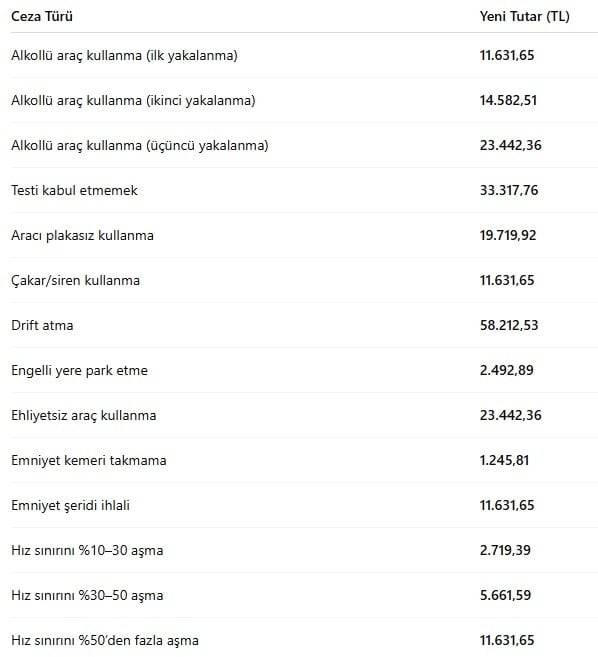The height and width of the screenshot is (657, 598).
Task: Click the Hız sınırını %50'den fazla aşma label
Action: [105, 641]
